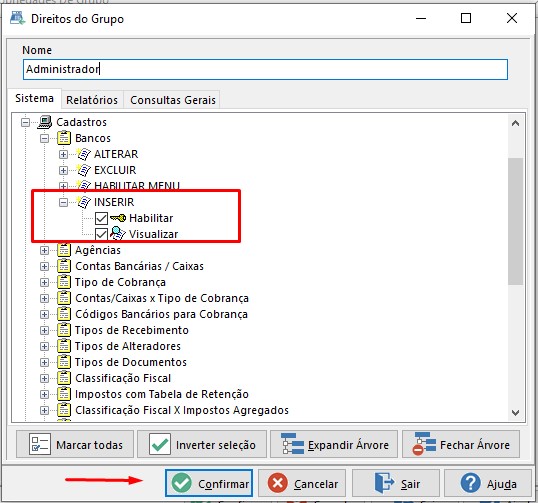
Task: Click the tree scrollbar down arrow
Action: 515,412
